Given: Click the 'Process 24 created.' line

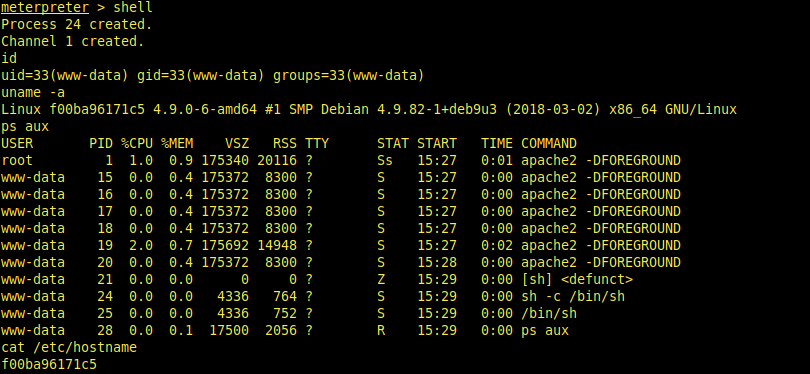Looking at the screenshot, I should pyautogui.click(x=76, y=24).
